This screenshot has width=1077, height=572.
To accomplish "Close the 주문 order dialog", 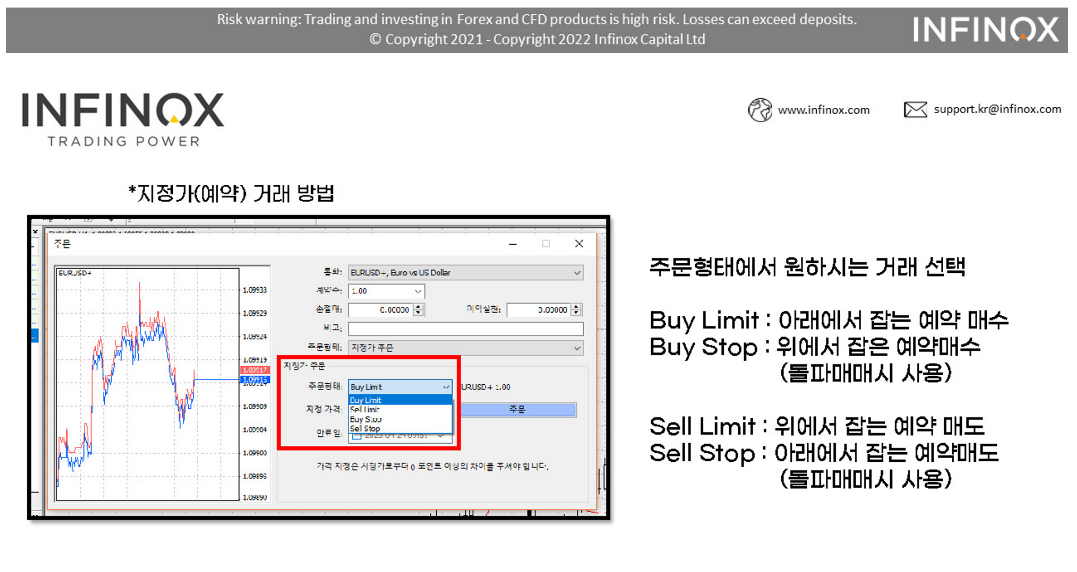I will (579, 244).
